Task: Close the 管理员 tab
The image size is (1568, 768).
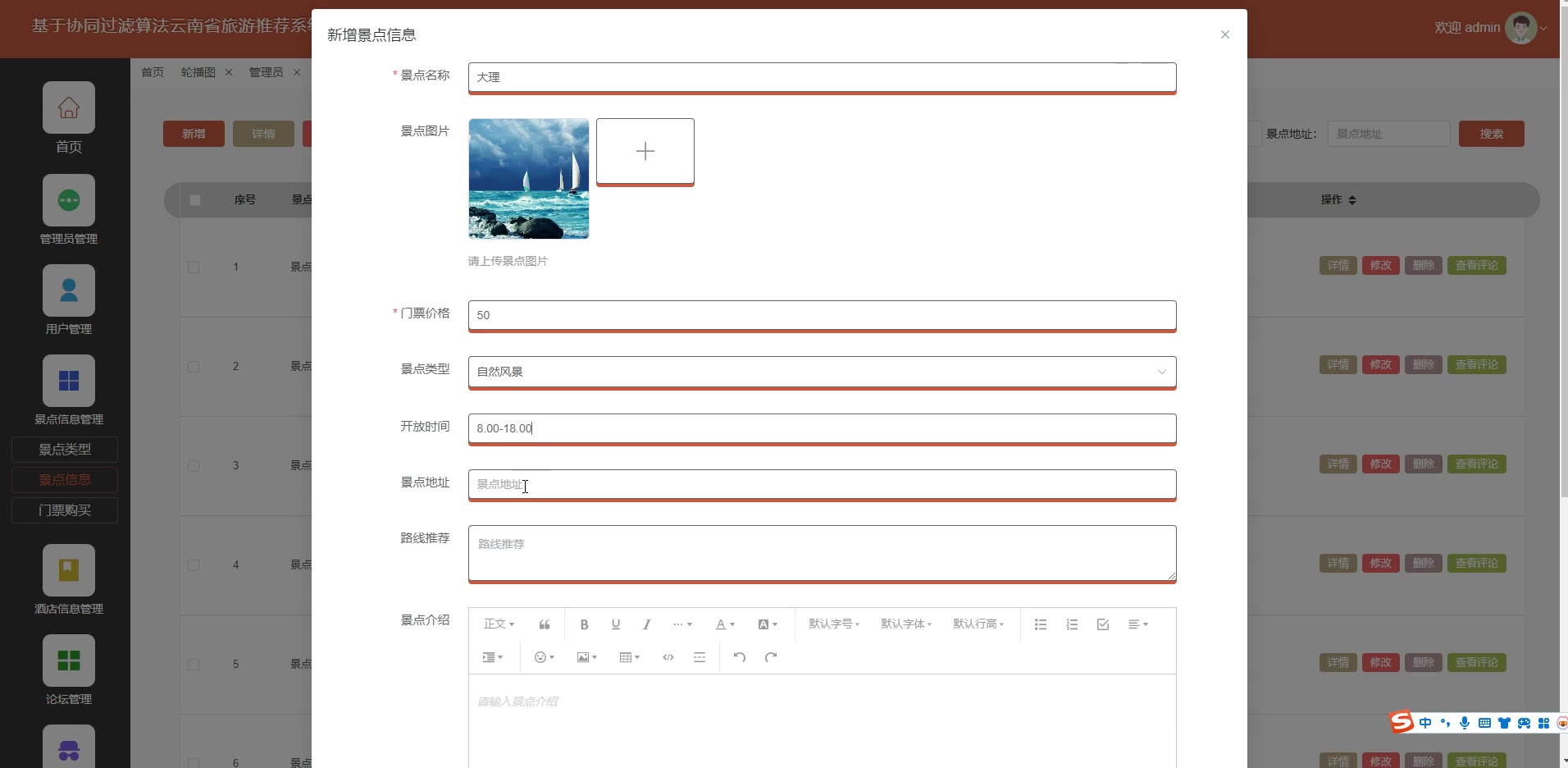Action: 297,72
